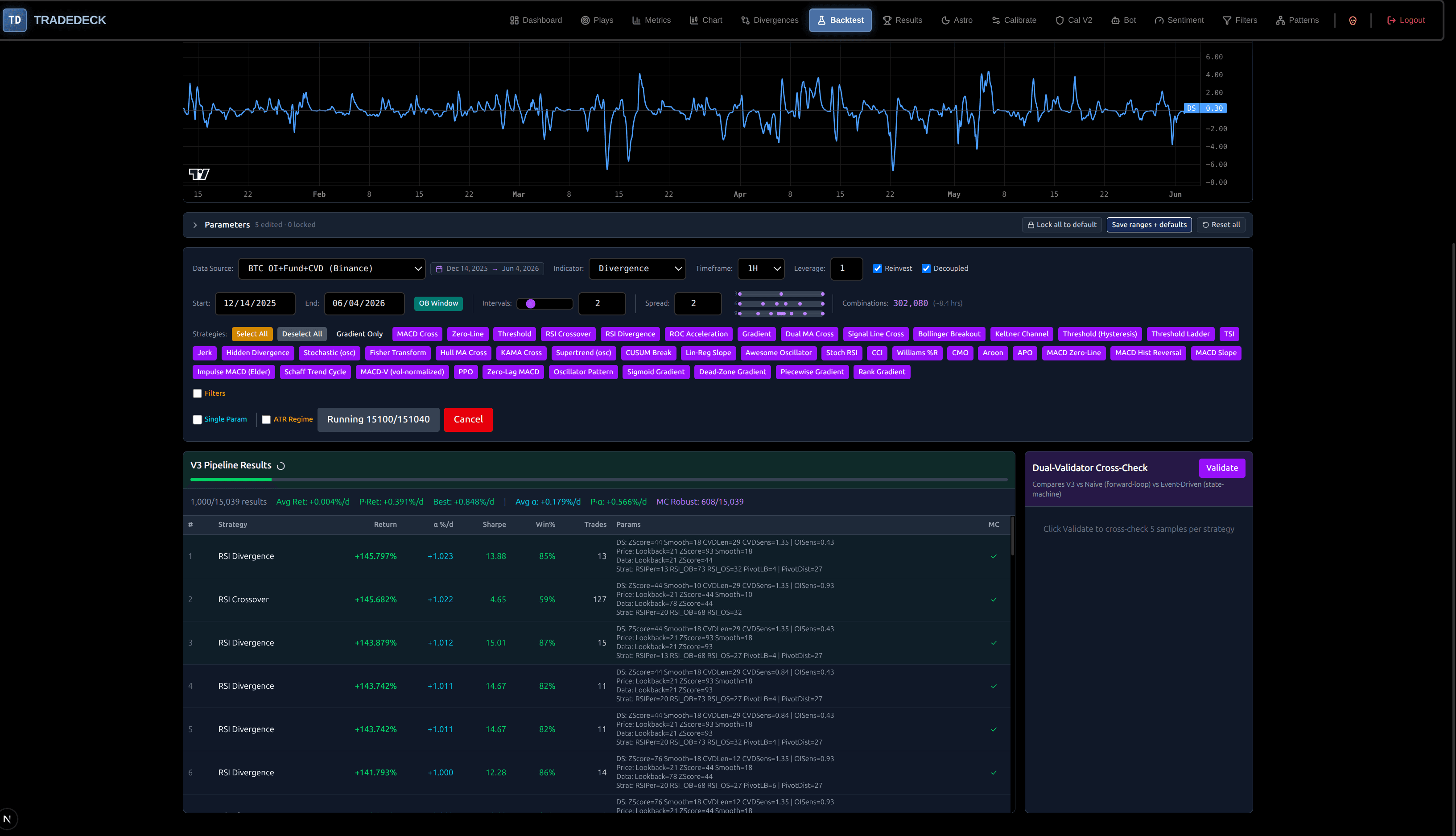
Task: Select the RSI Crossover result row
Action: click(596, 600)
